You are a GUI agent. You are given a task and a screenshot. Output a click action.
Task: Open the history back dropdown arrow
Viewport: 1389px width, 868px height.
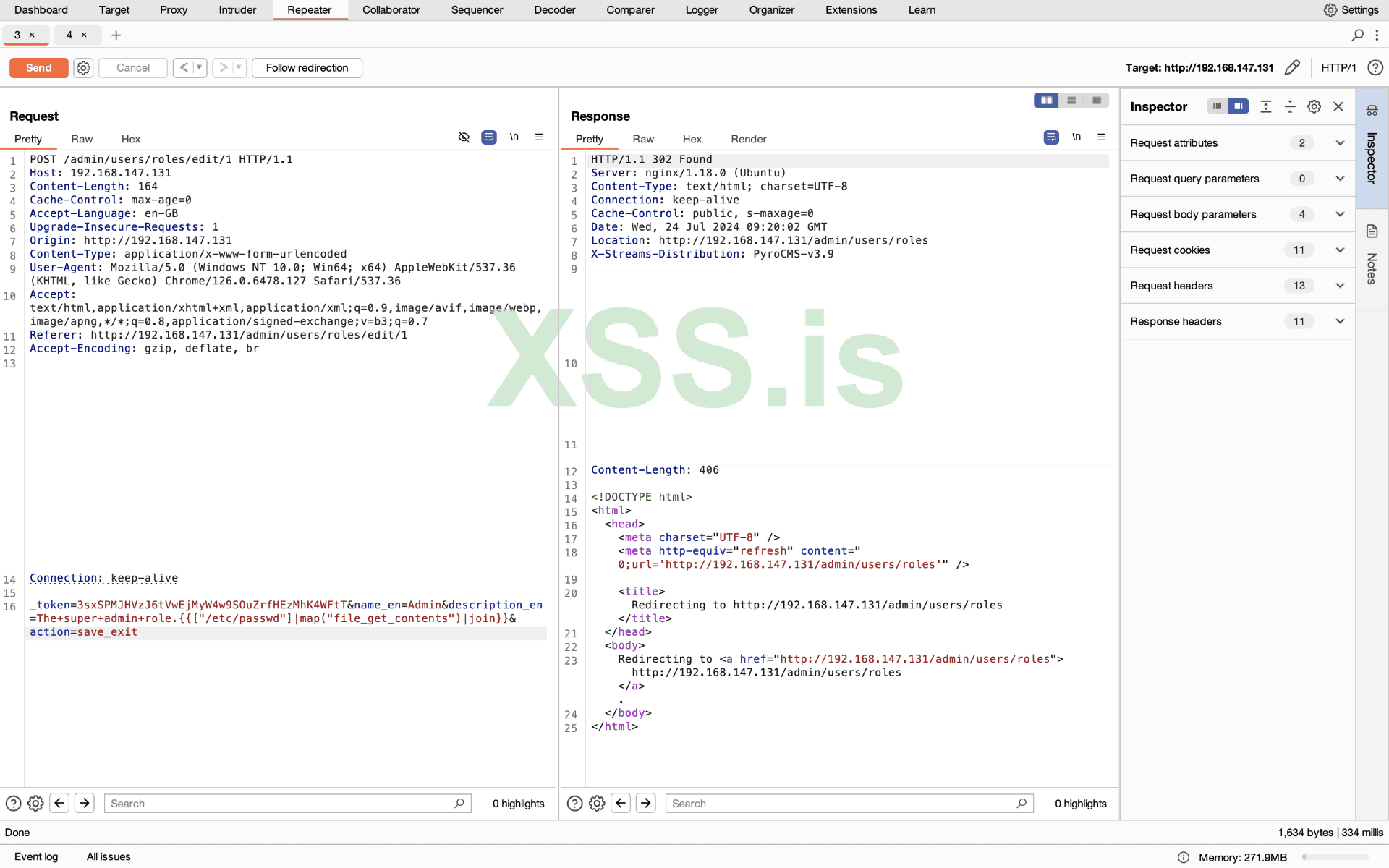pos(199,67)
